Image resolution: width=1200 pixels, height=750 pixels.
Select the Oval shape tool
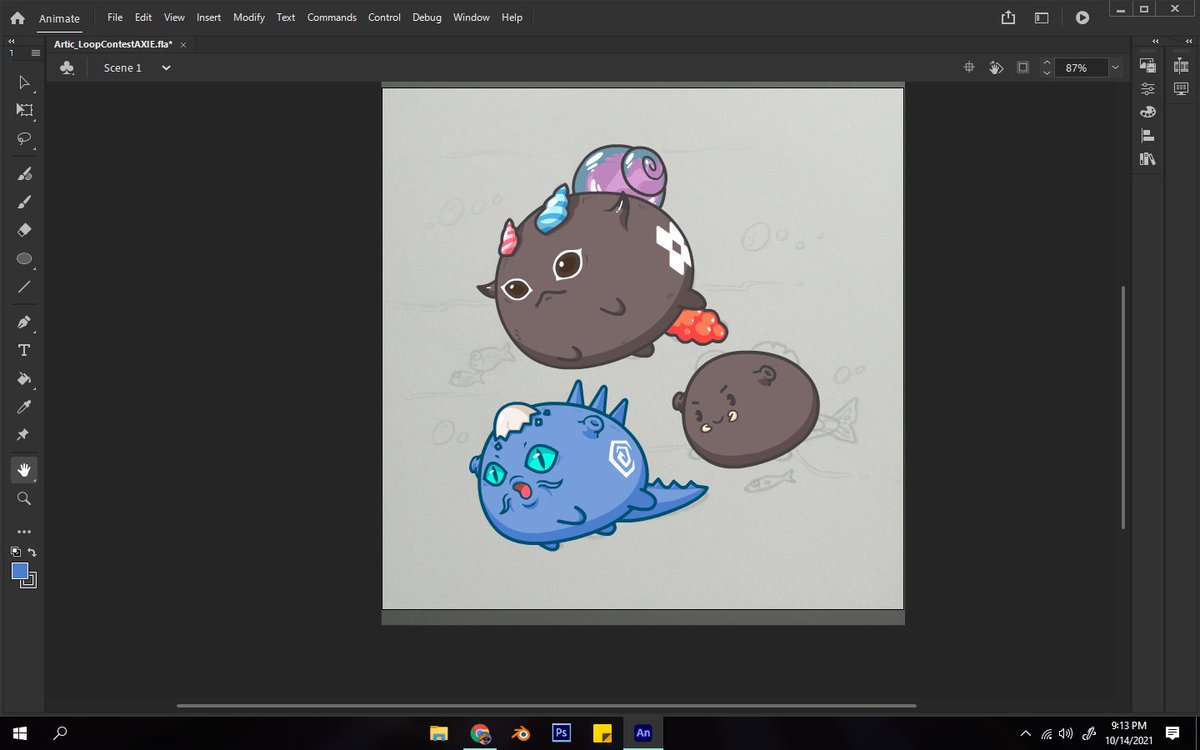tap(25, 259)
